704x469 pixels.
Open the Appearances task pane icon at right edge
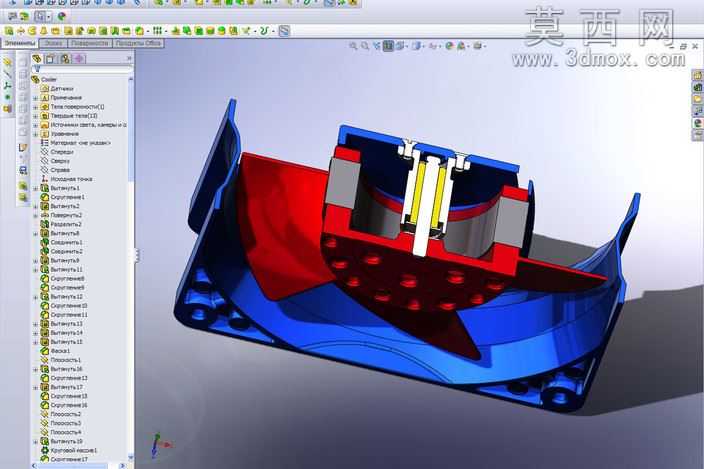(698, 123)
